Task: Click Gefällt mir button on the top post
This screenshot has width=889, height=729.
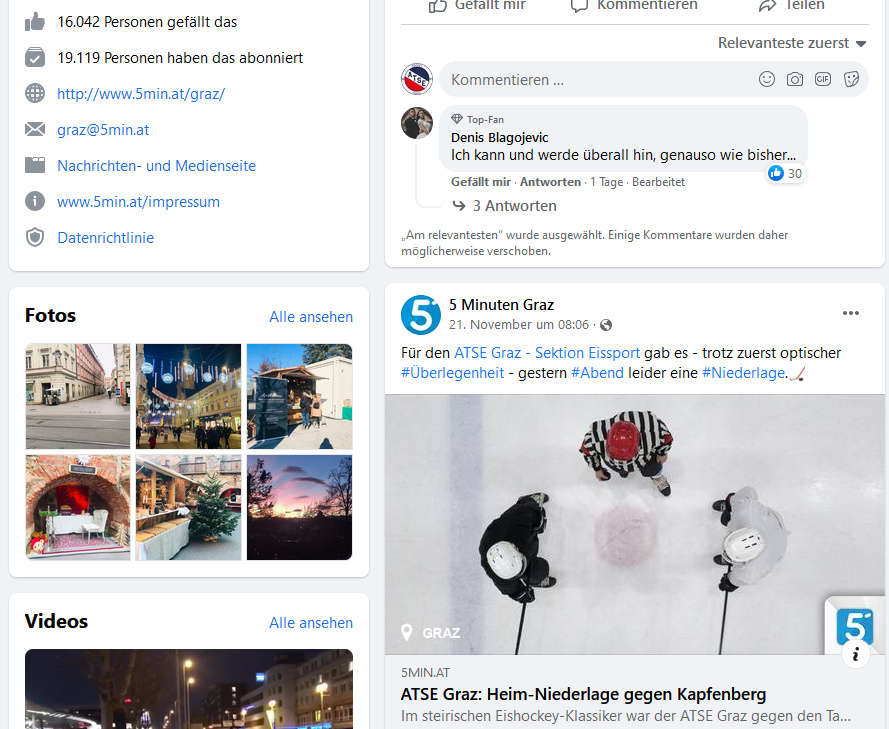Action: pos(477,6)
